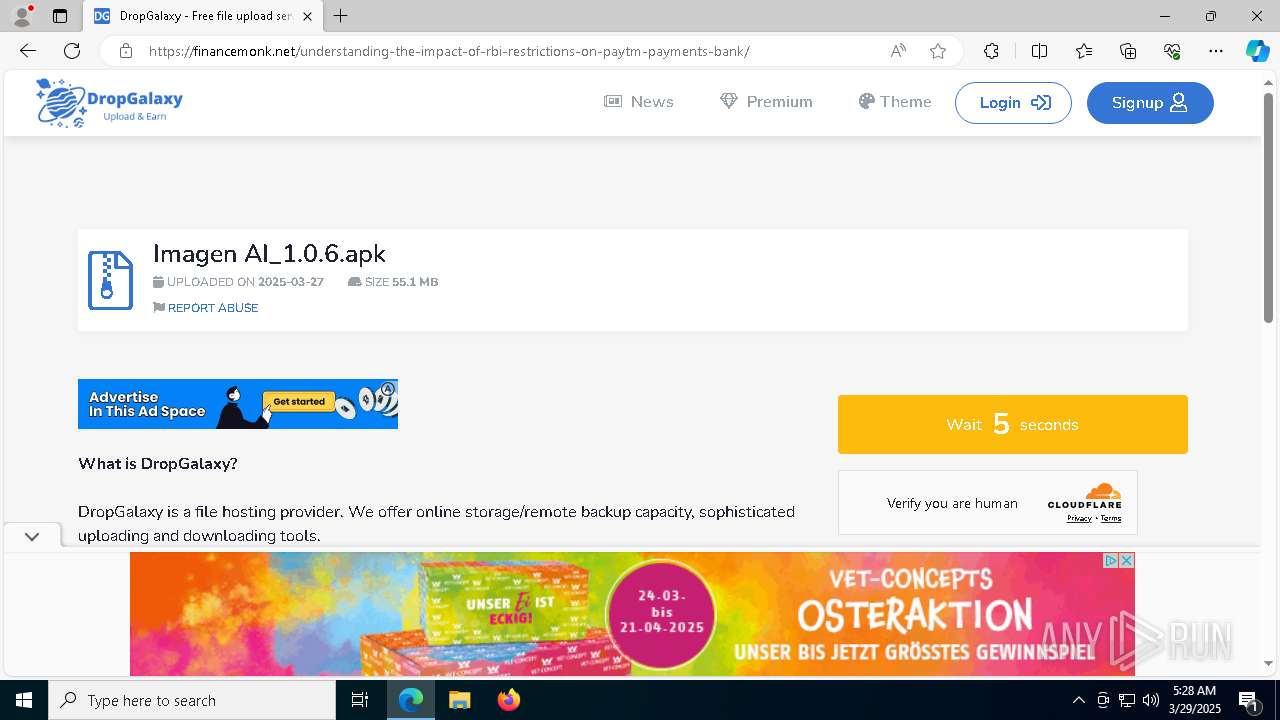Open the News menu item

(x=639, y=102)
